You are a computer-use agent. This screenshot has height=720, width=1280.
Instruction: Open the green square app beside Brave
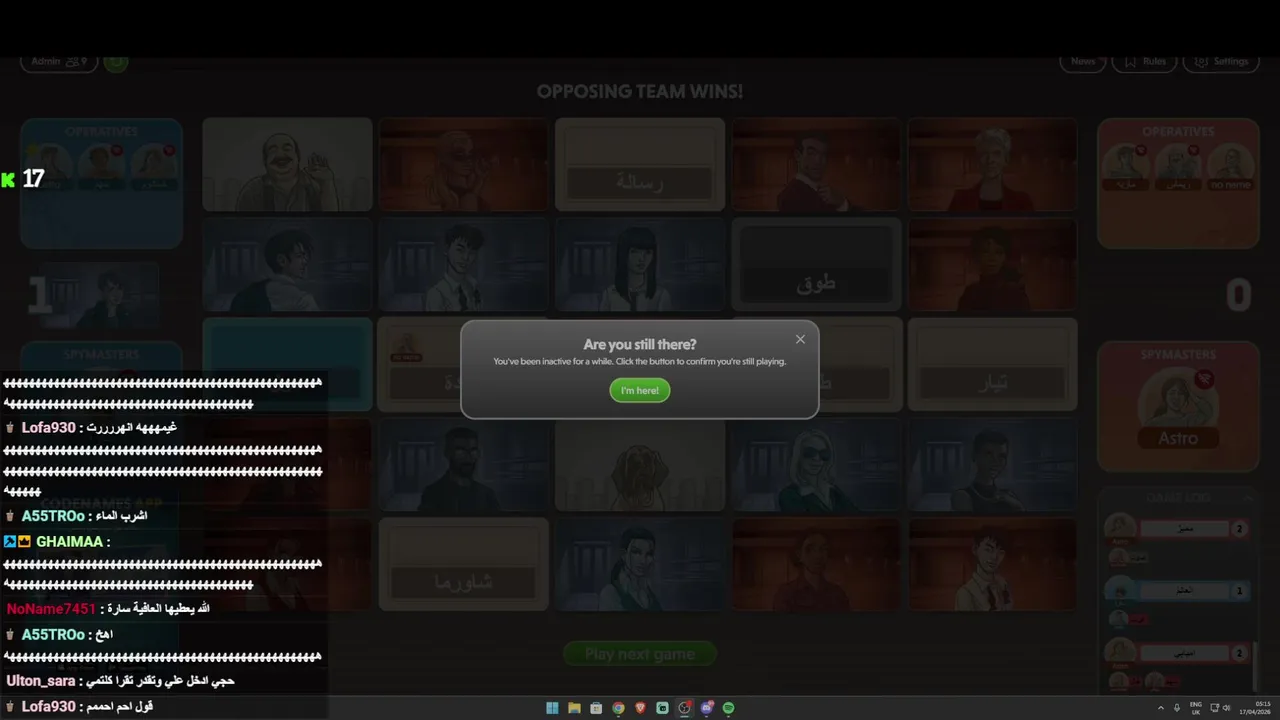pyautogui.click(x=662, y=708)
